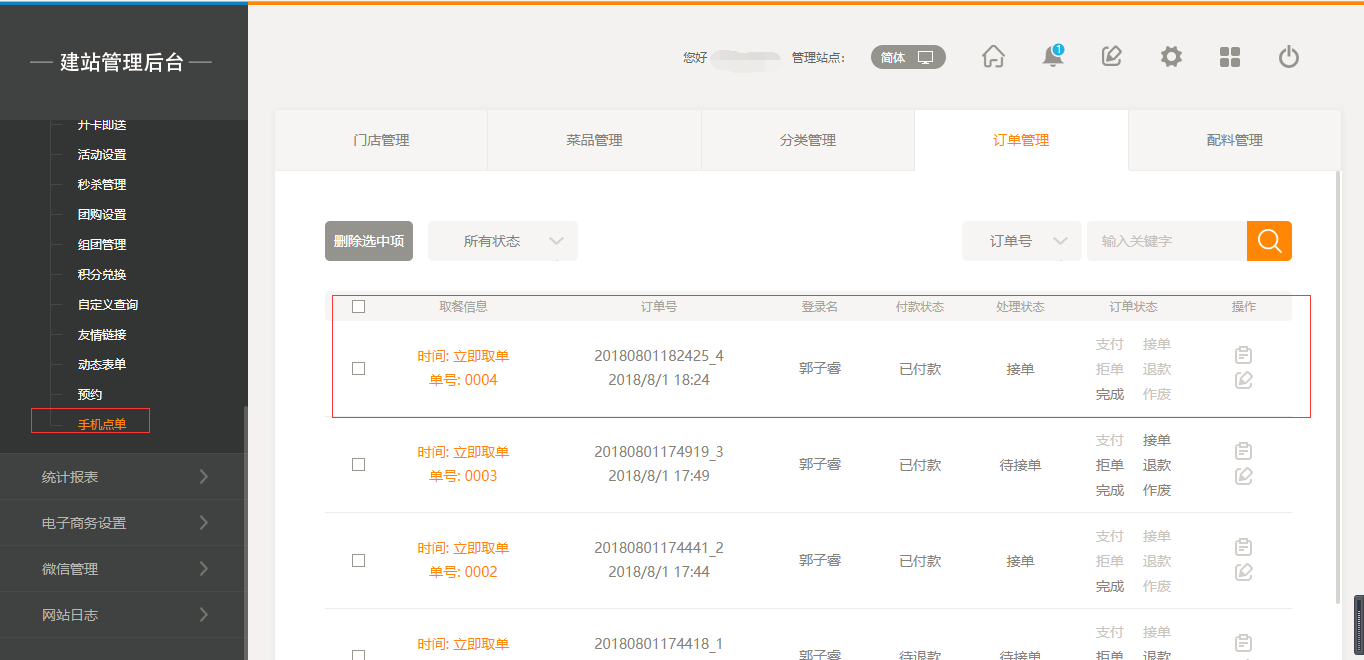The width and height of the screenshot is (1364, 660).
Task: Open the settings gear icon
Action: tap(1171, 57)
